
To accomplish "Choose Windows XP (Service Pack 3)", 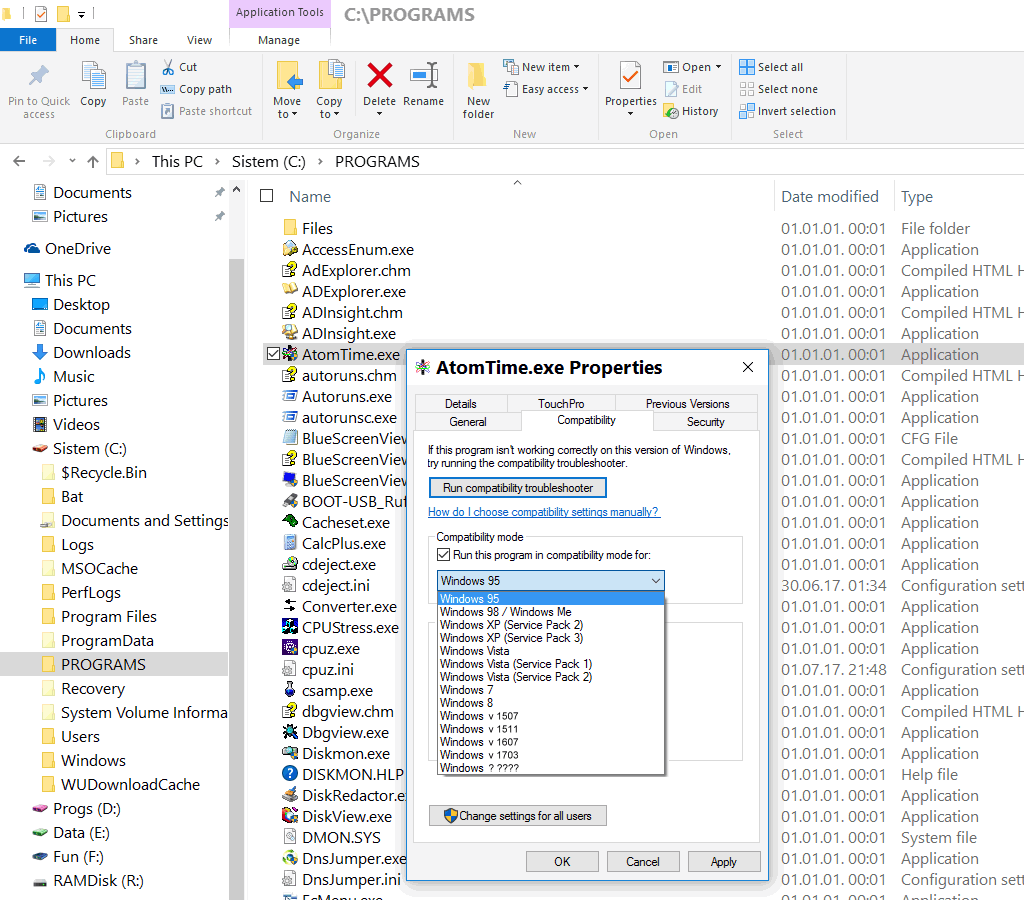I will (551, 637).
